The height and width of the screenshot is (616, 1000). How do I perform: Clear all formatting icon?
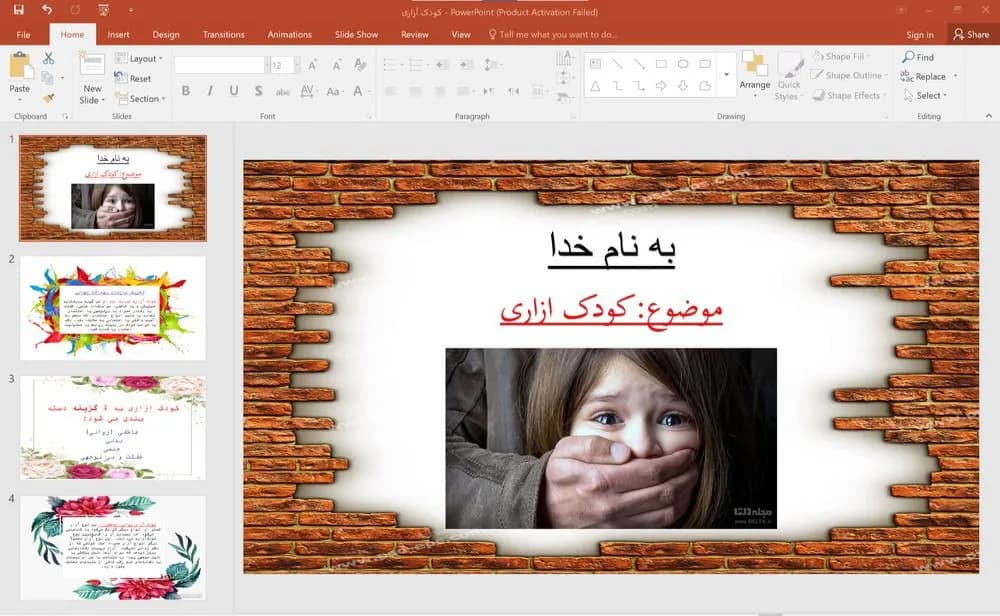[x=360, y=64]
